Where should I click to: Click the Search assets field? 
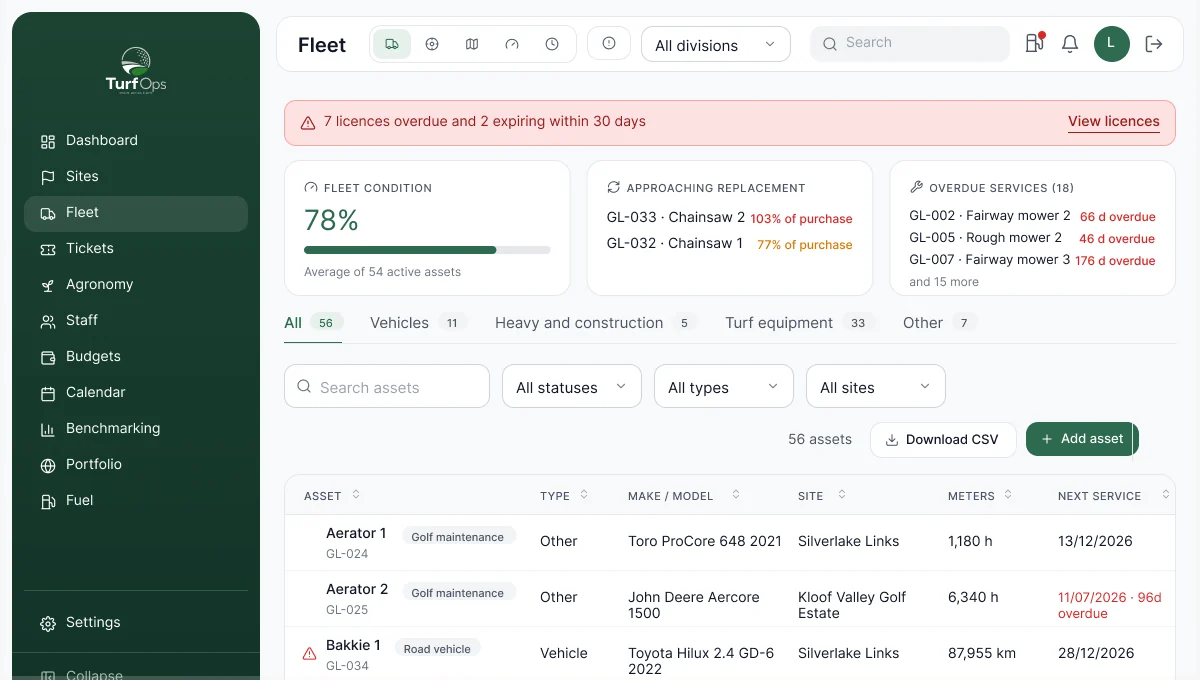(387, 386)
